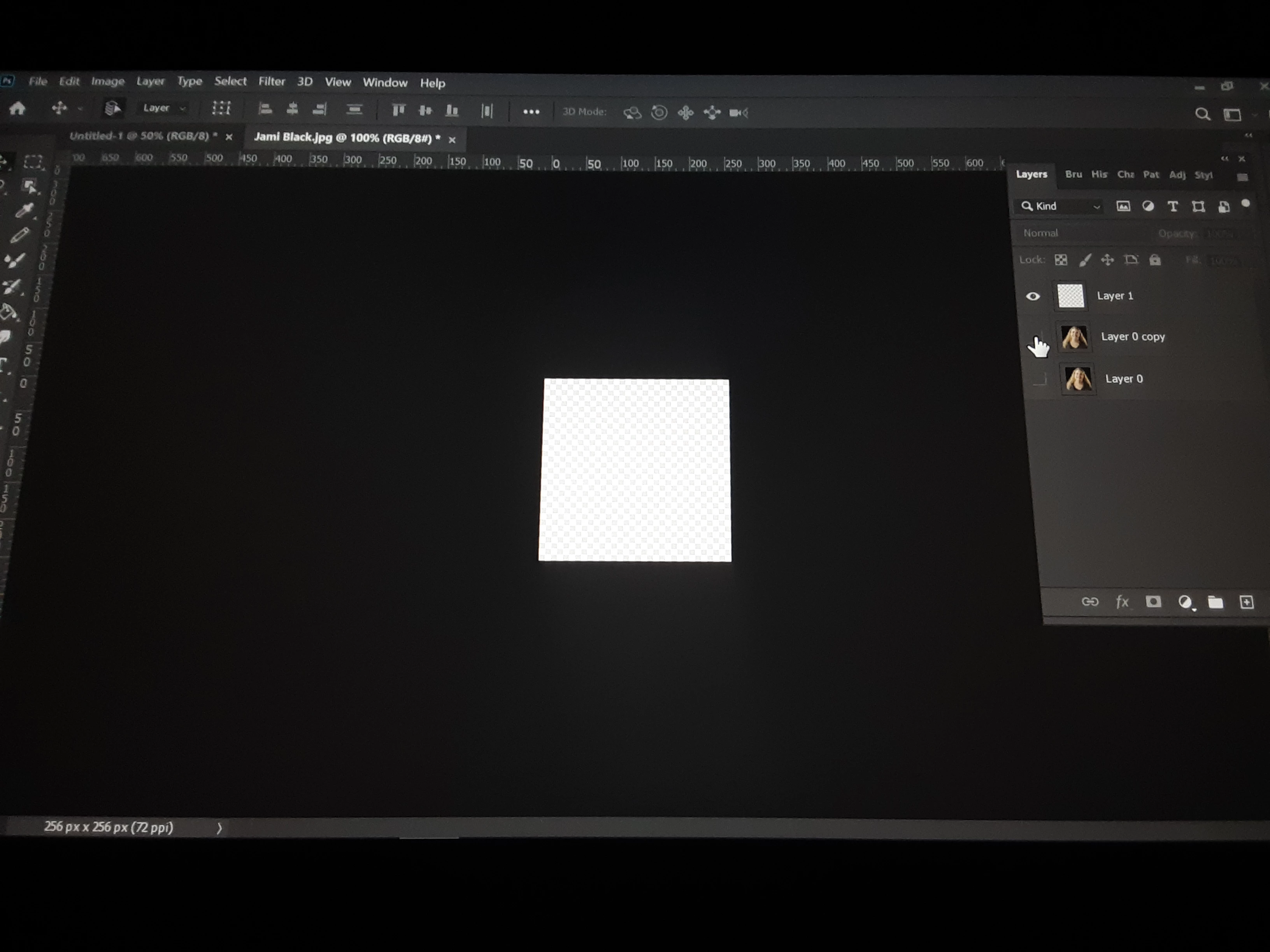1270x952 pixels.
Task: Hide Layer 1 using eye icon
Action: pyautogui.click(x=1033, y=296)
